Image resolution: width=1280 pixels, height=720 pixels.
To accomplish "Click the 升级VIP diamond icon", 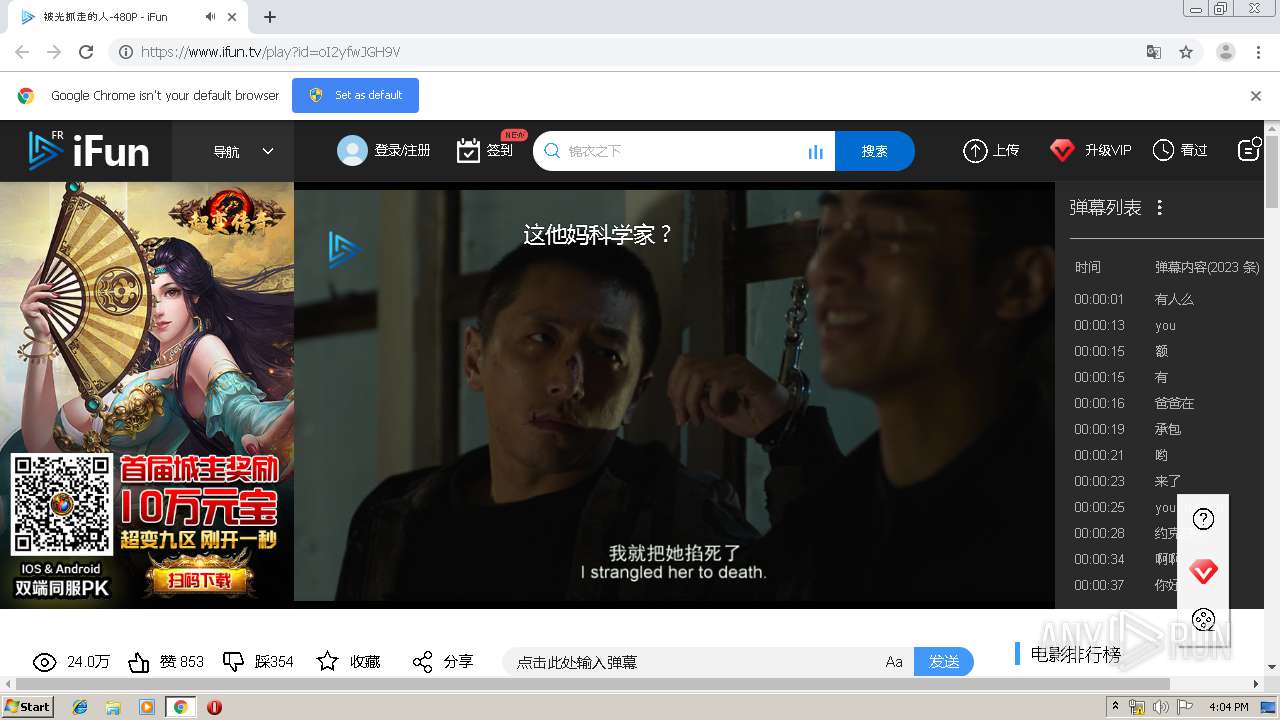I will pos(1062,151).
